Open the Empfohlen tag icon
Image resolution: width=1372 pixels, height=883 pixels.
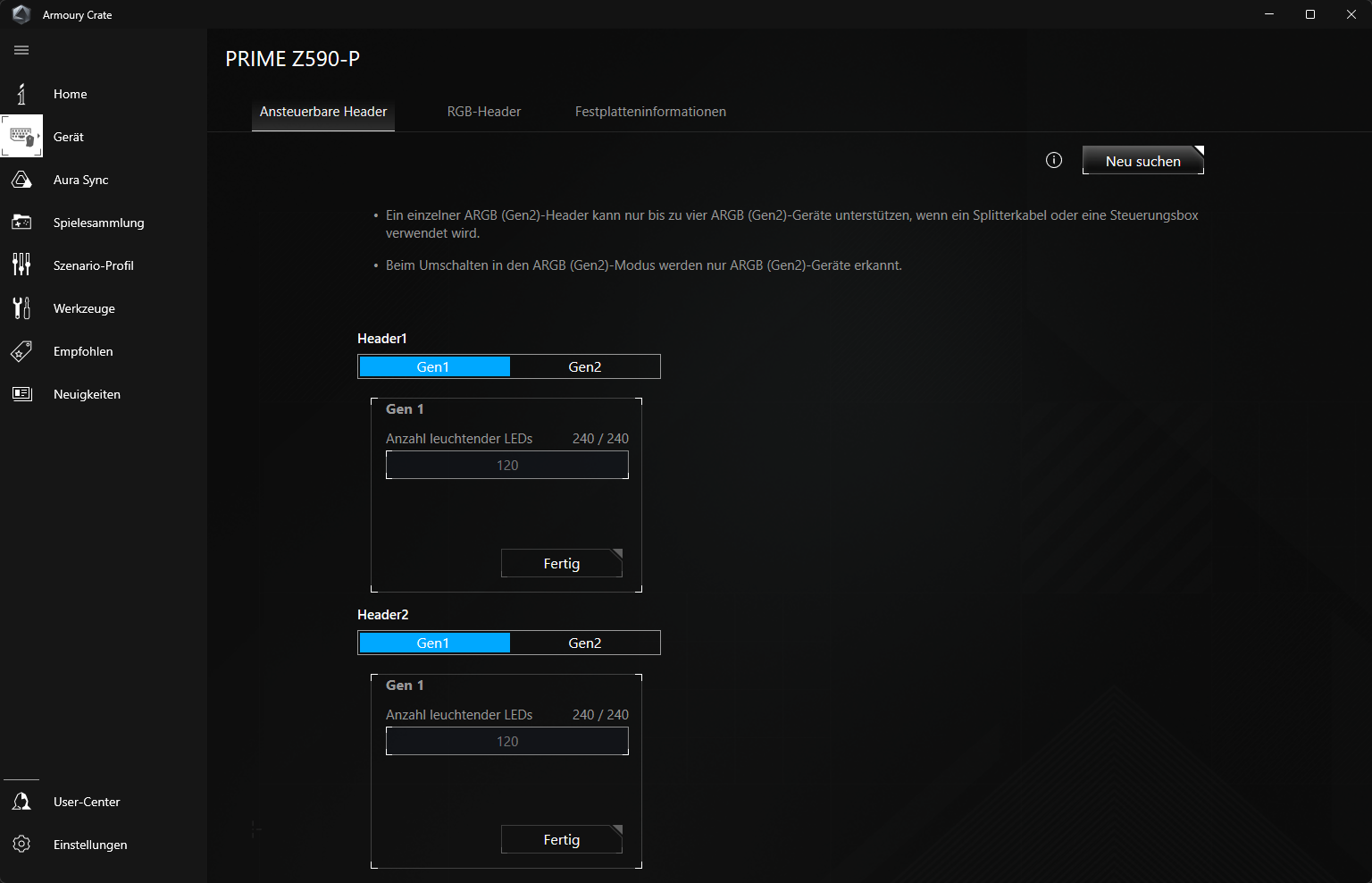[21, 351]
